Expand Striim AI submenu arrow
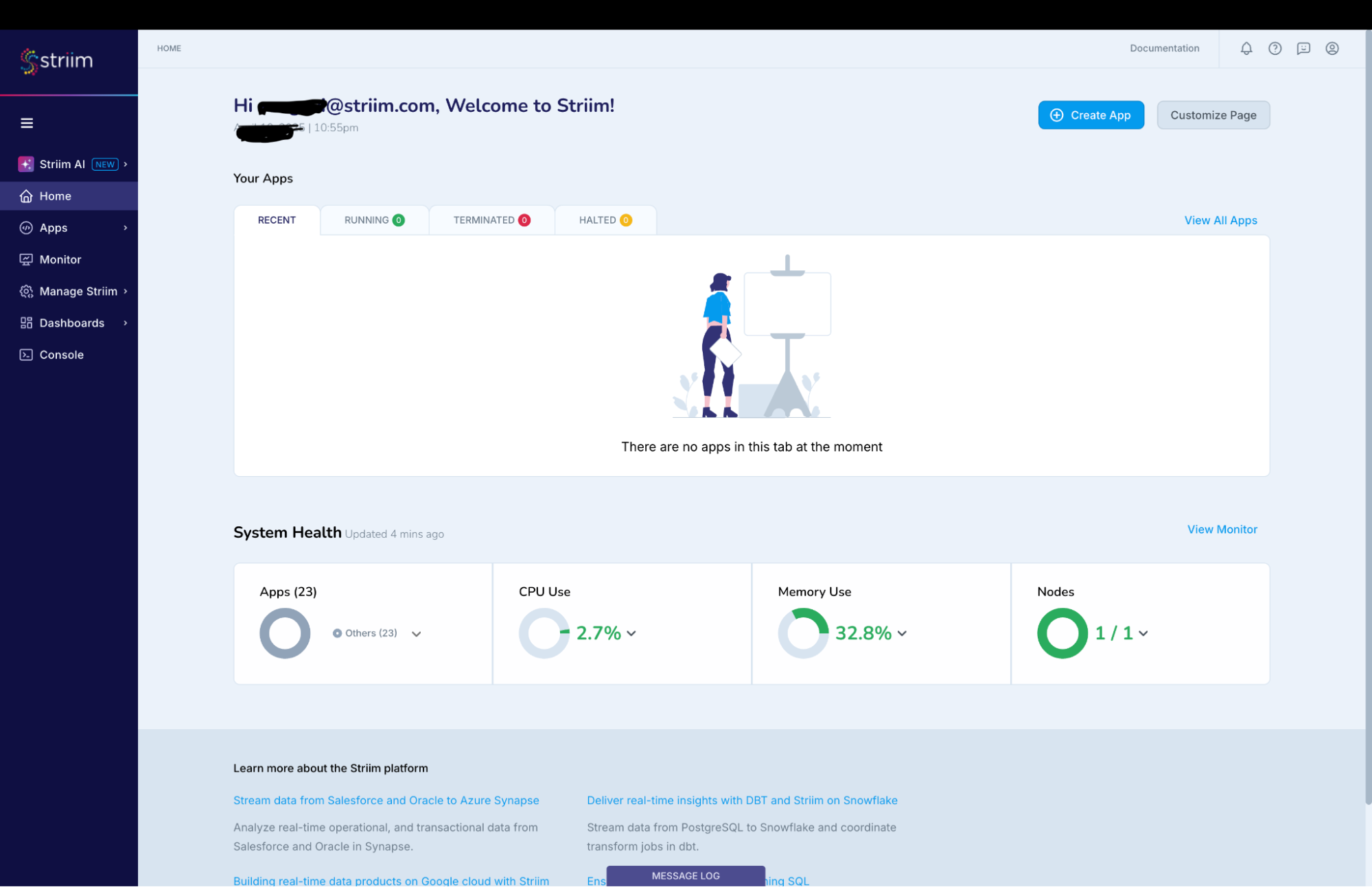This screenshot has height=887, width=1372. click(x=126, y=164)
